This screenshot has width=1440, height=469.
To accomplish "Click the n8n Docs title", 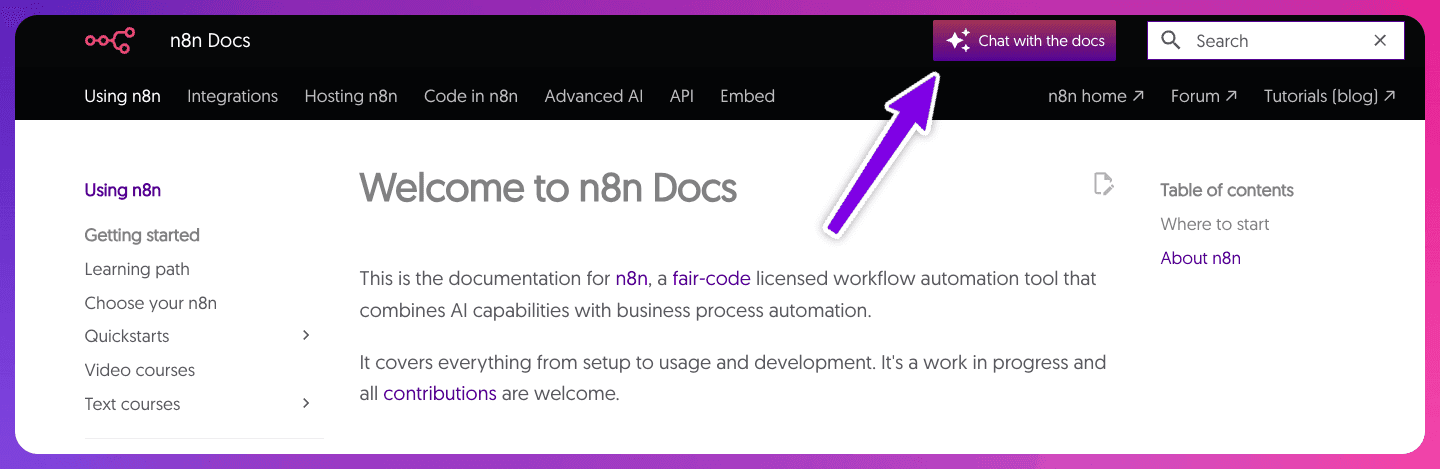I will (210, 41).
